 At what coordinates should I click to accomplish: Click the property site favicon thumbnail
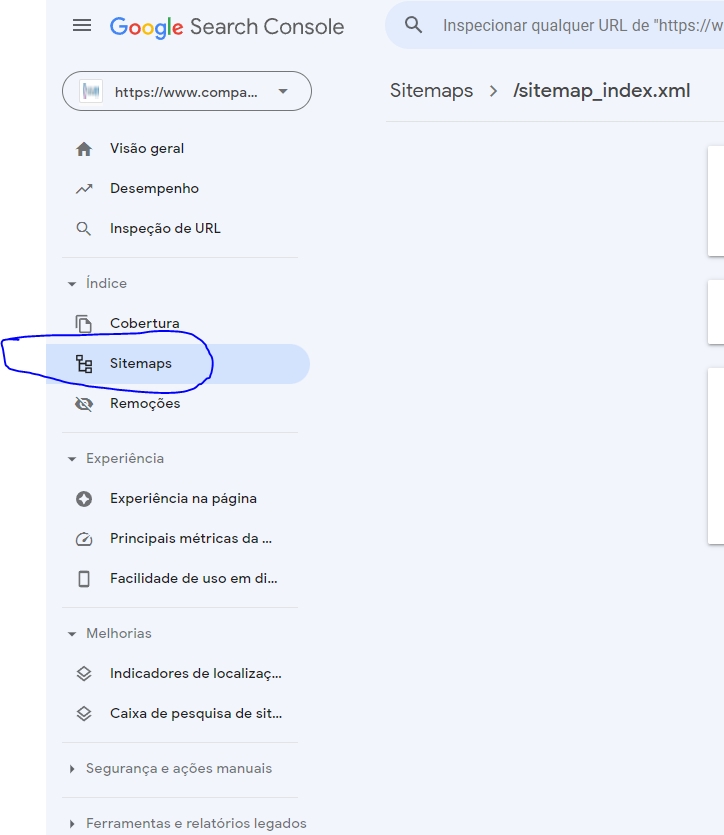click(91, 92)
